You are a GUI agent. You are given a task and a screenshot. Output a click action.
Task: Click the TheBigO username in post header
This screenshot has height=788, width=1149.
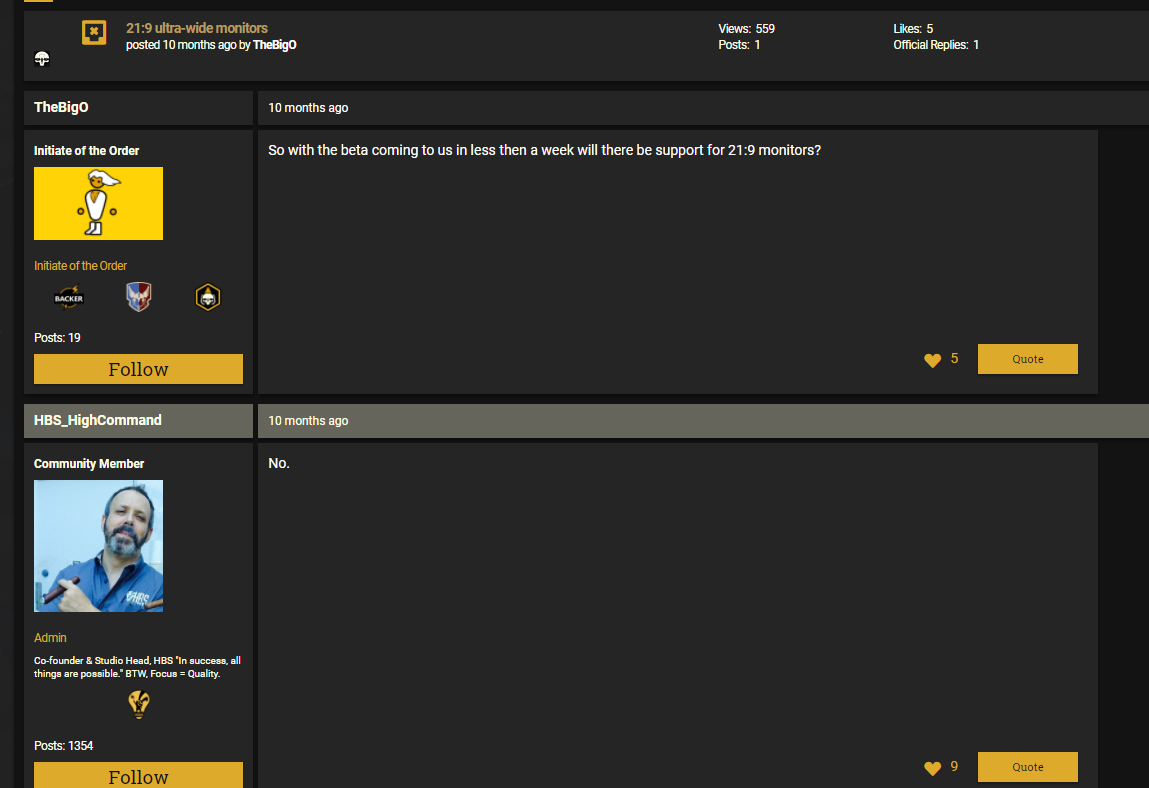(x=61, y=108)
